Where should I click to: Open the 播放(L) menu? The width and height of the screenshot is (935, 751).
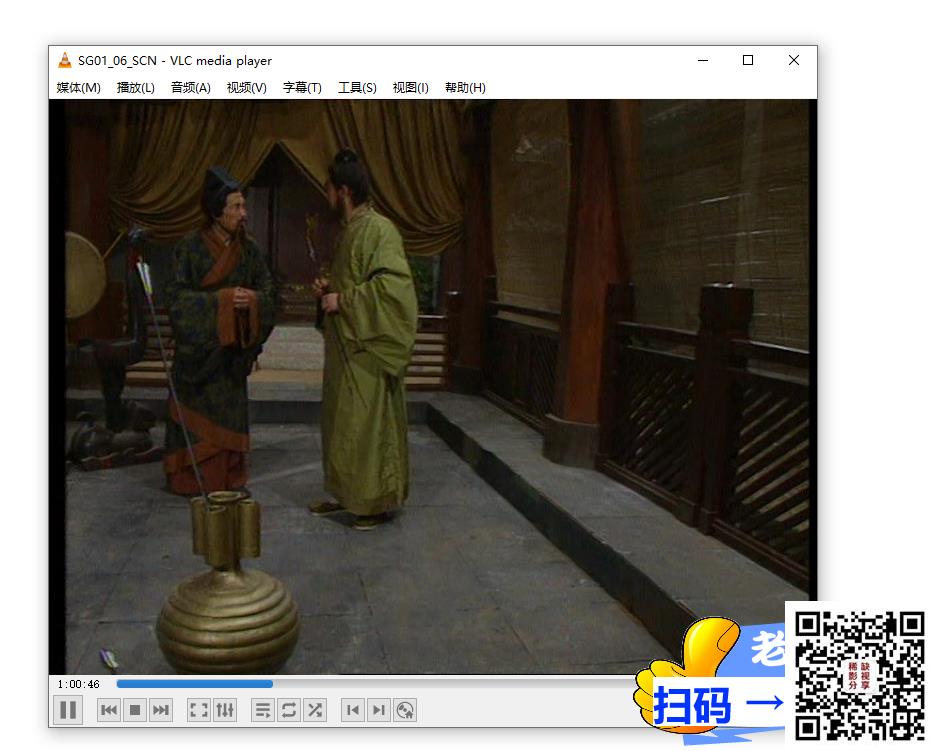tap(135, 88)
